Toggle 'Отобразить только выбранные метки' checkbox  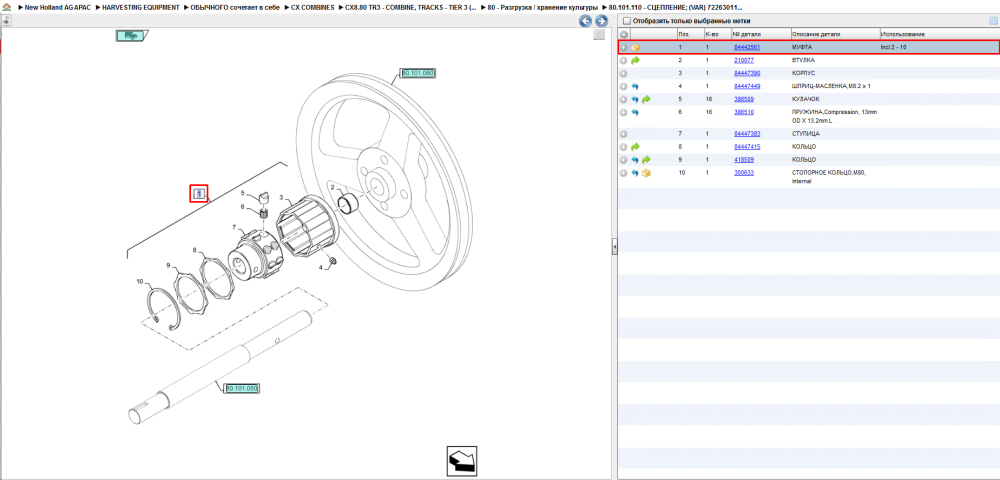point(626,21)
